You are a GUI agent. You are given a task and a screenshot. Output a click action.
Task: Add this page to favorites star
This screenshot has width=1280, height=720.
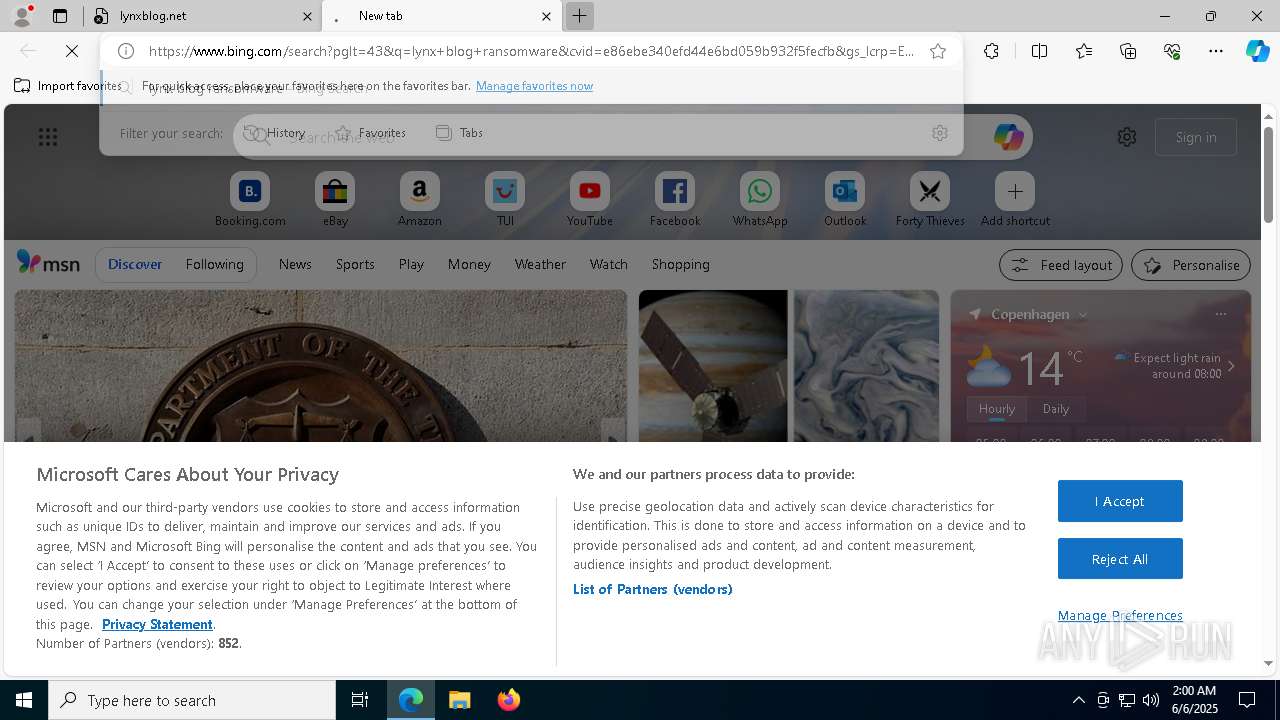point(938,51)
